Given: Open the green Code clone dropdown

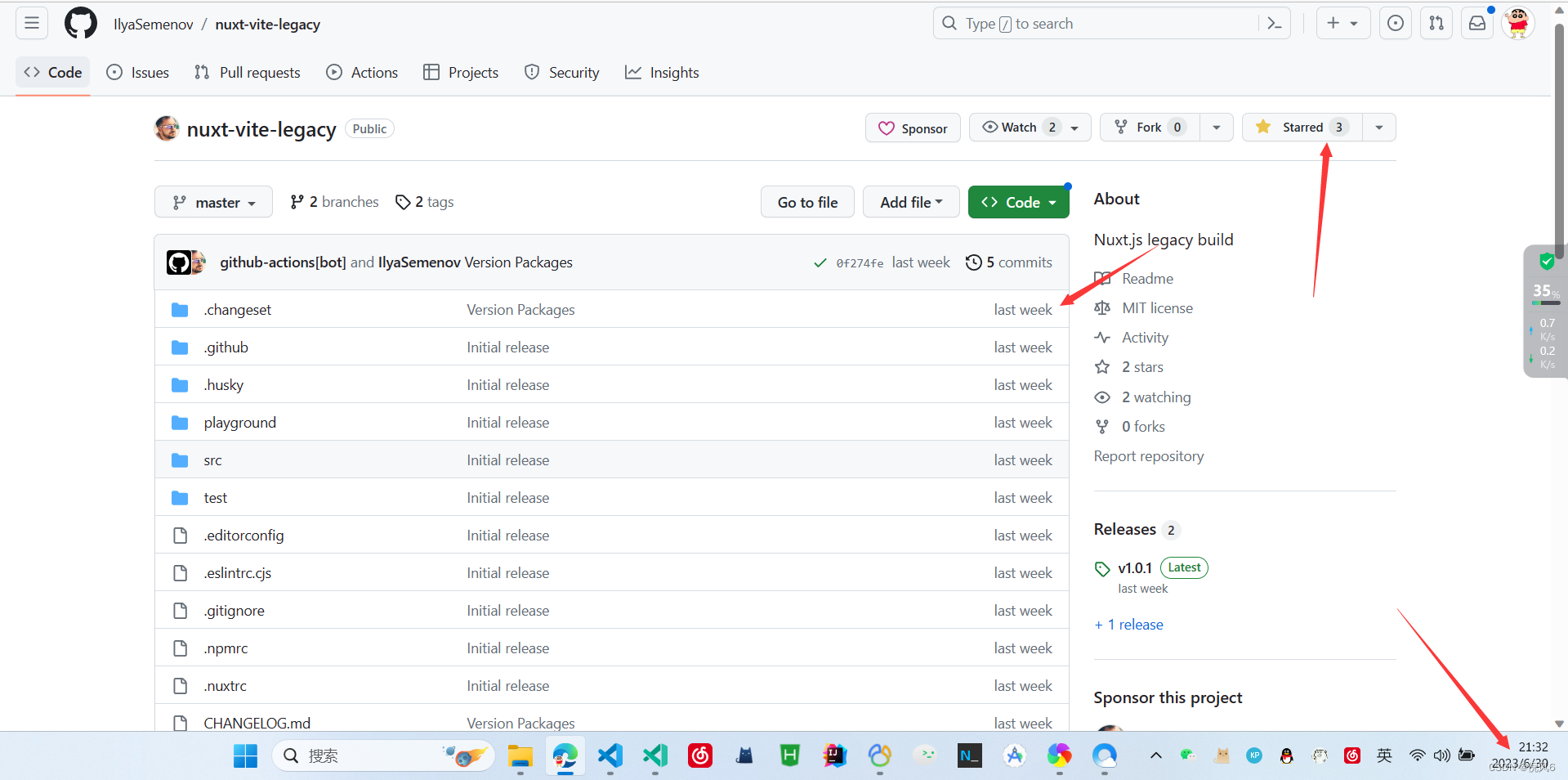Looking at the screenshot, I should (x=1018, y=202).
